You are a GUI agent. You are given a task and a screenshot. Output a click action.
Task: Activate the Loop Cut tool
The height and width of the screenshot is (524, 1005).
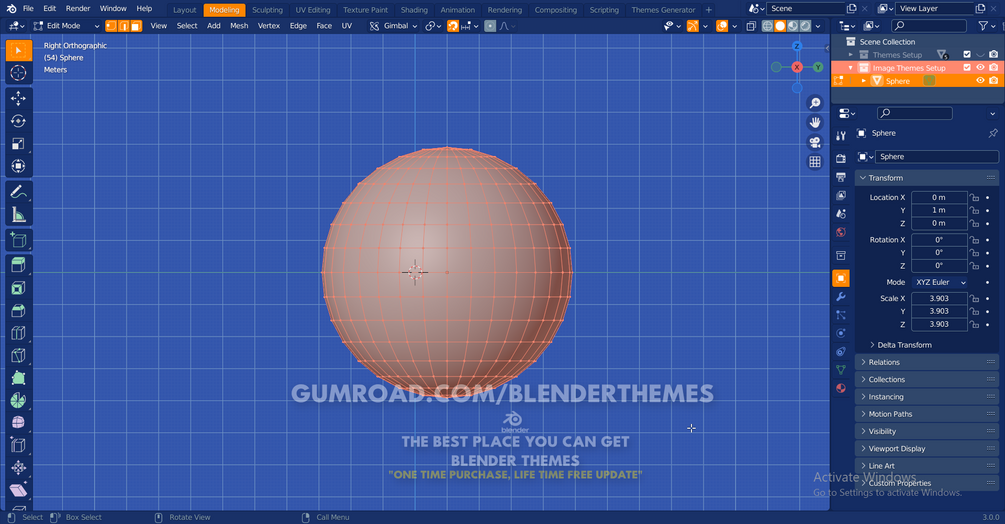pos(19,333)
